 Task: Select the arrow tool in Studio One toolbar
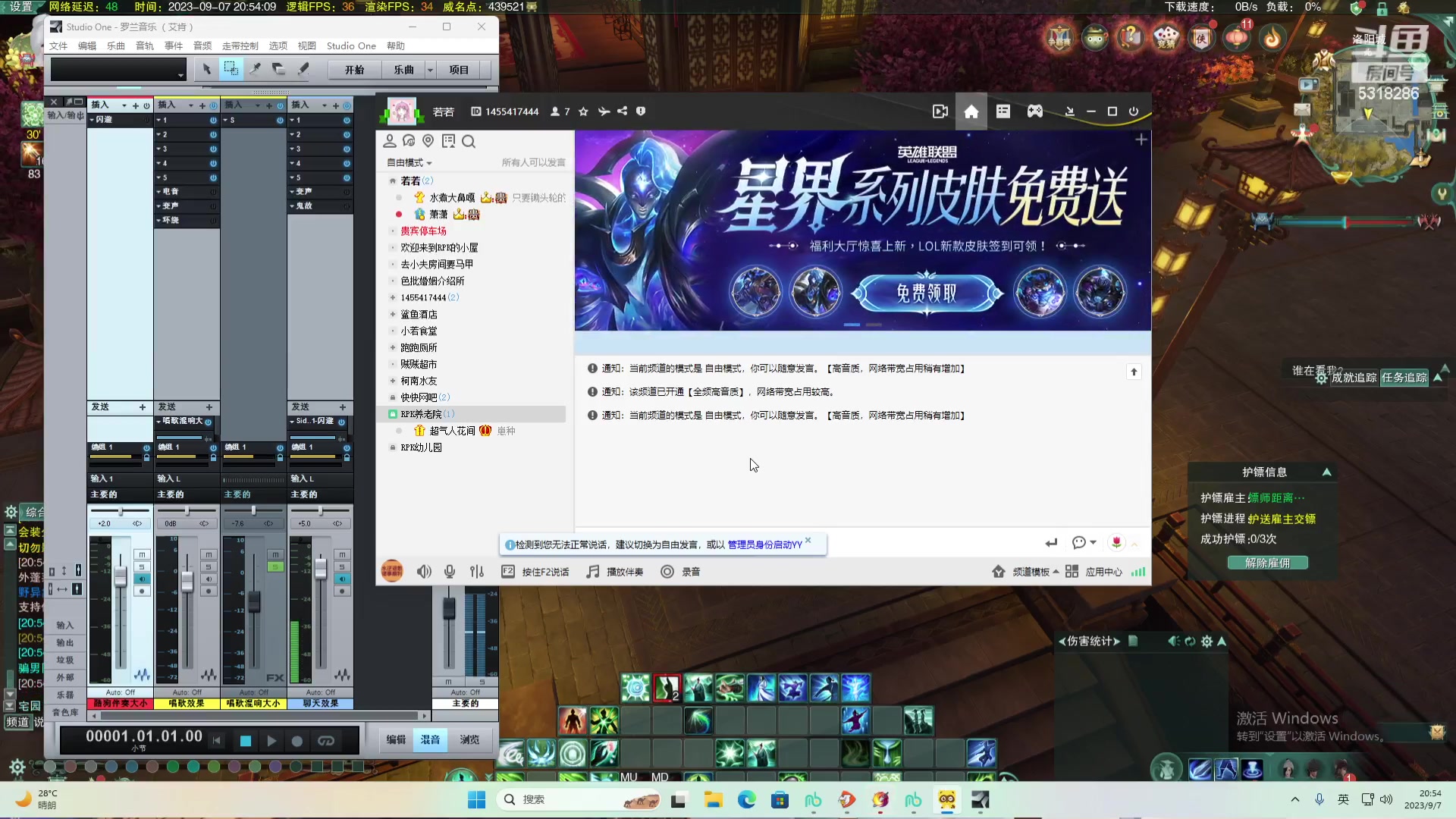[x=206, y=69]
